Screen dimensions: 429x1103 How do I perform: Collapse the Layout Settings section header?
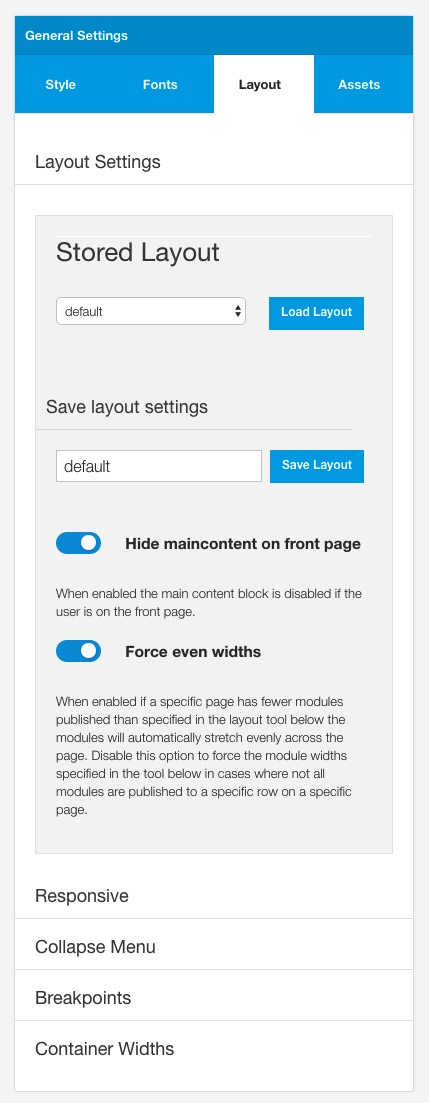214,162
